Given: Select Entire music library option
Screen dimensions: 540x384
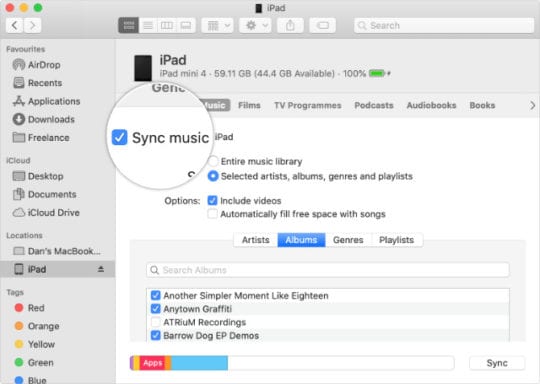Looking at the screenshot, I should pyautogui.click(x=213, y=161).
